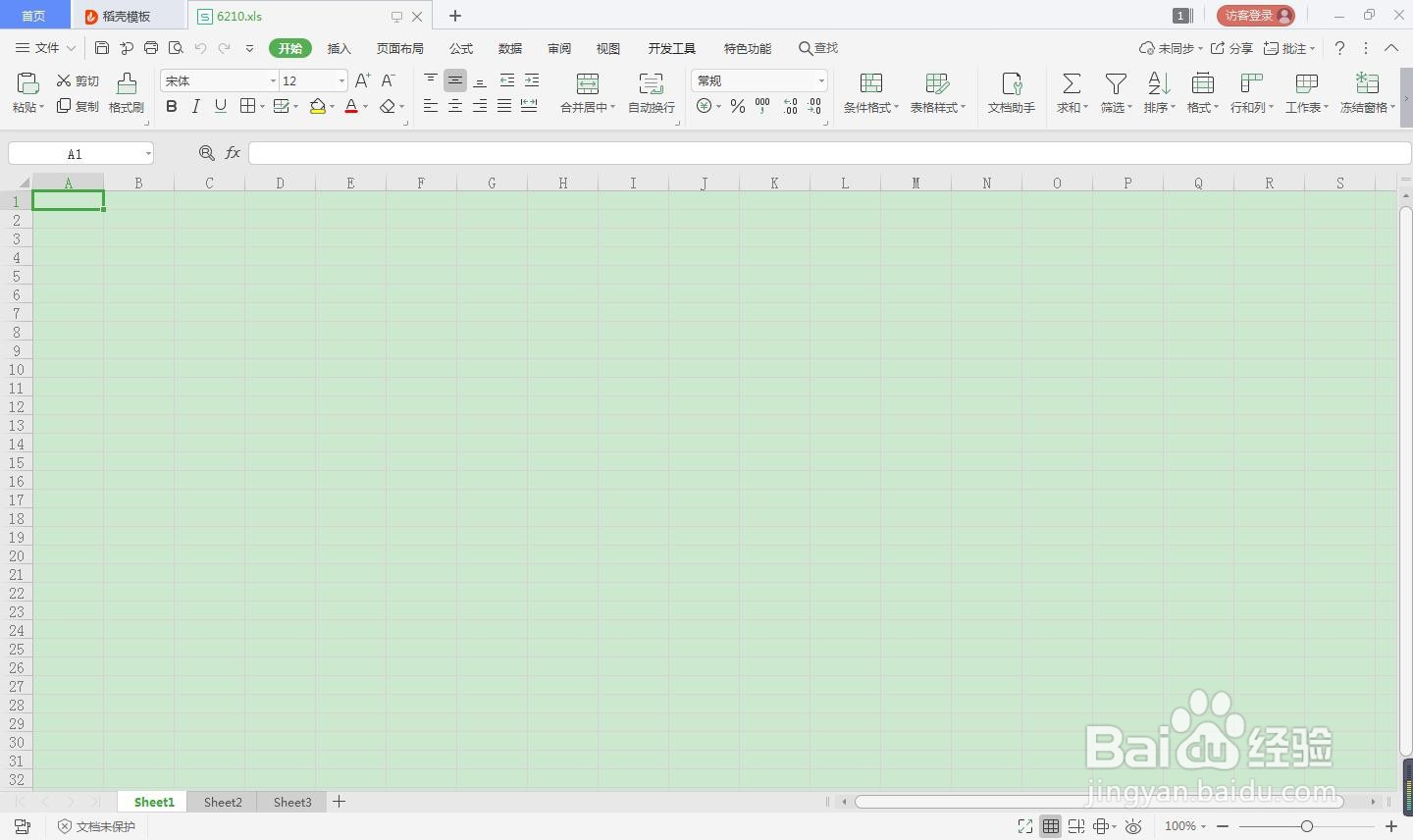Click the horizontal scrollbar thumb

(x=1099, y=802)
